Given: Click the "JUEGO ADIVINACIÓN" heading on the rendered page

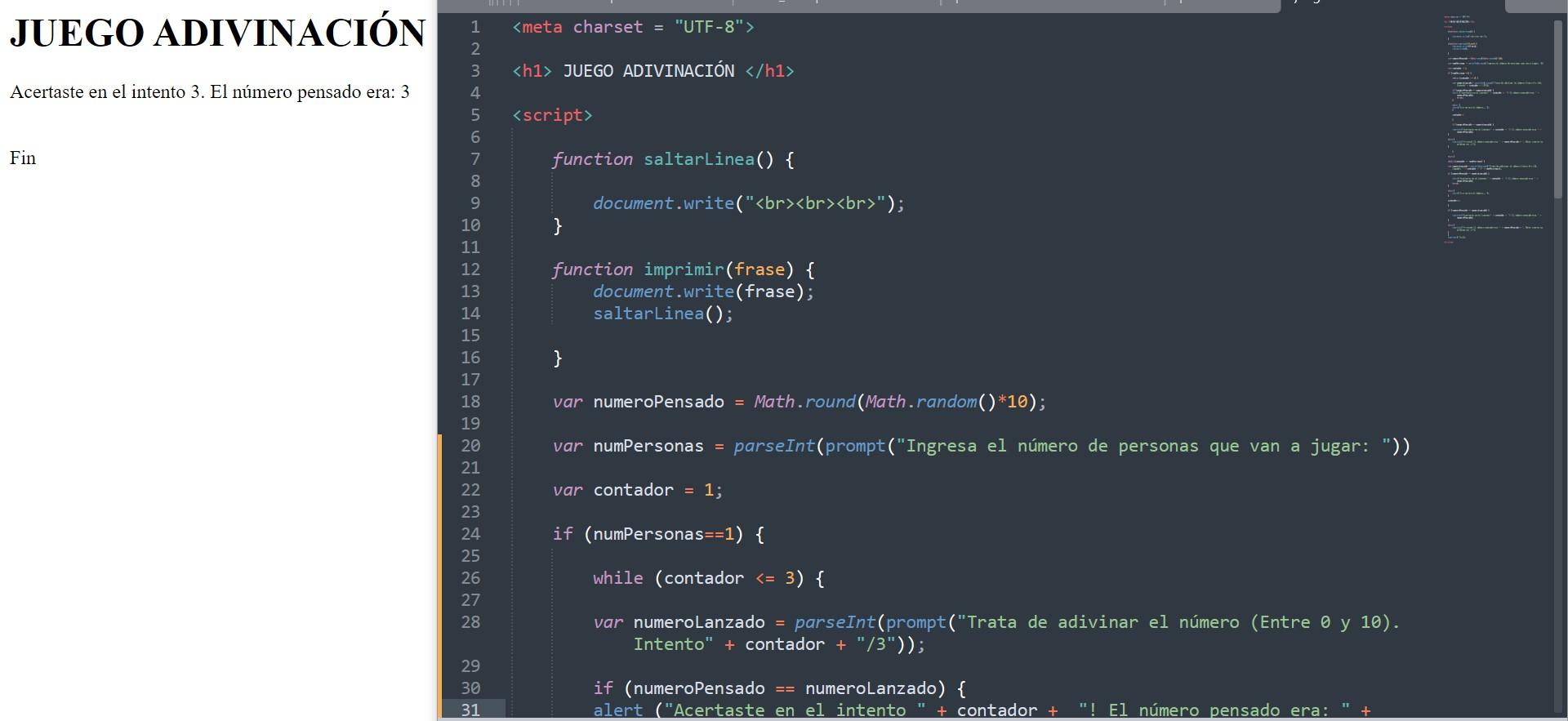Looking at the screenshot, I should 217,33.
